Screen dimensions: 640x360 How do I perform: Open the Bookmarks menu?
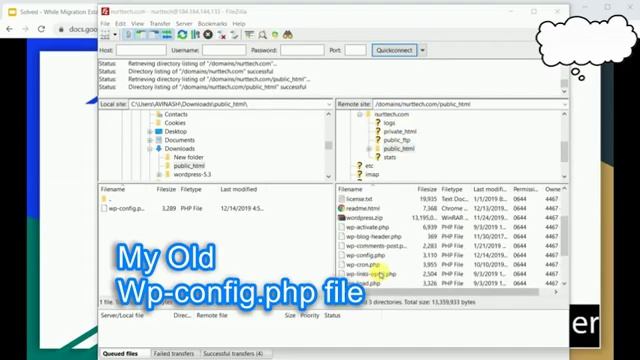[212, 24]
